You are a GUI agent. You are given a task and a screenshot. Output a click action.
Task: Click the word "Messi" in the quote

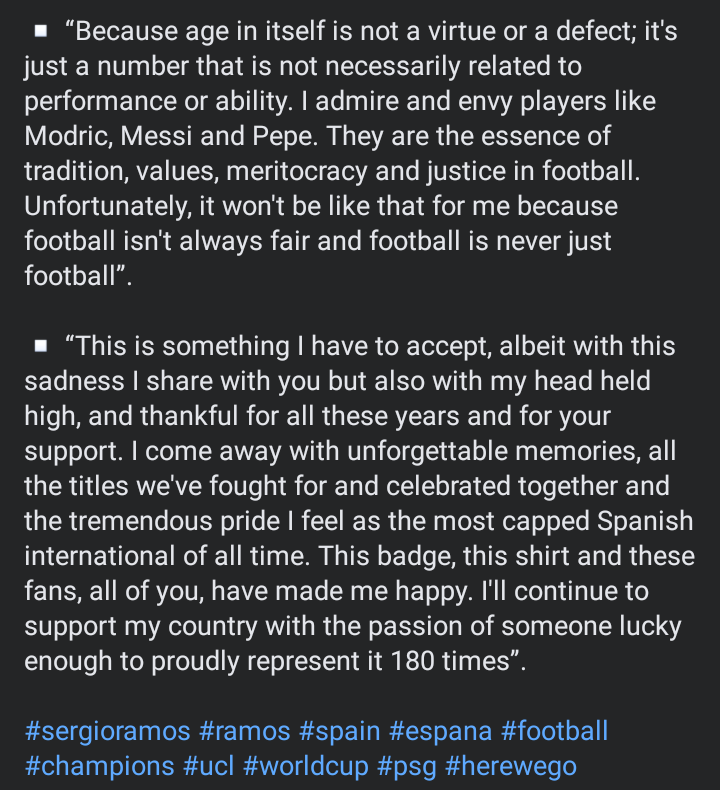[x=156, y=136]
